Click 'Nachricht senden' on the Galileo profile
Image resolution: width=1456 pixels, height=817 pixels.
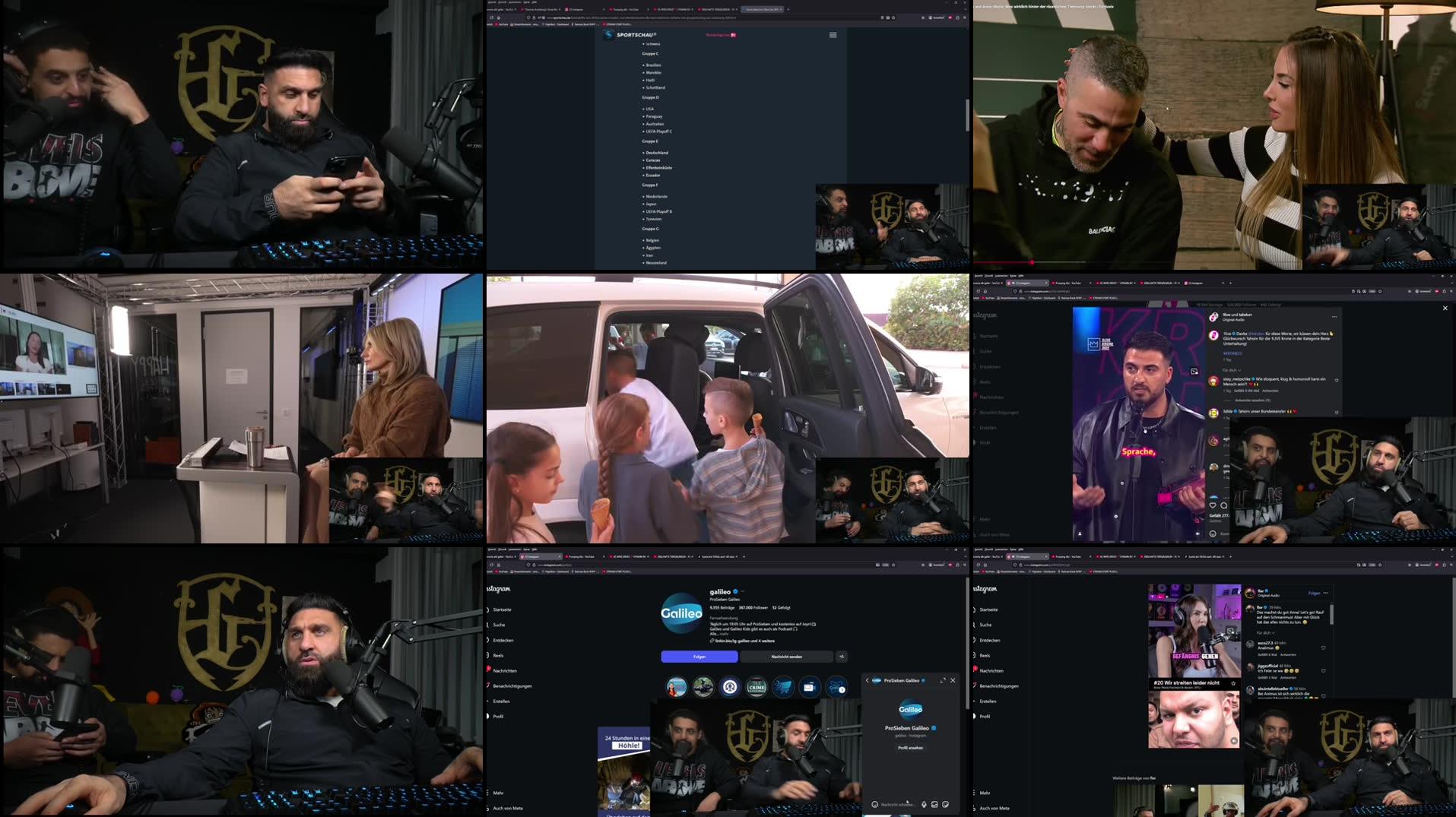pyautogui.click(x=786, y=657)
